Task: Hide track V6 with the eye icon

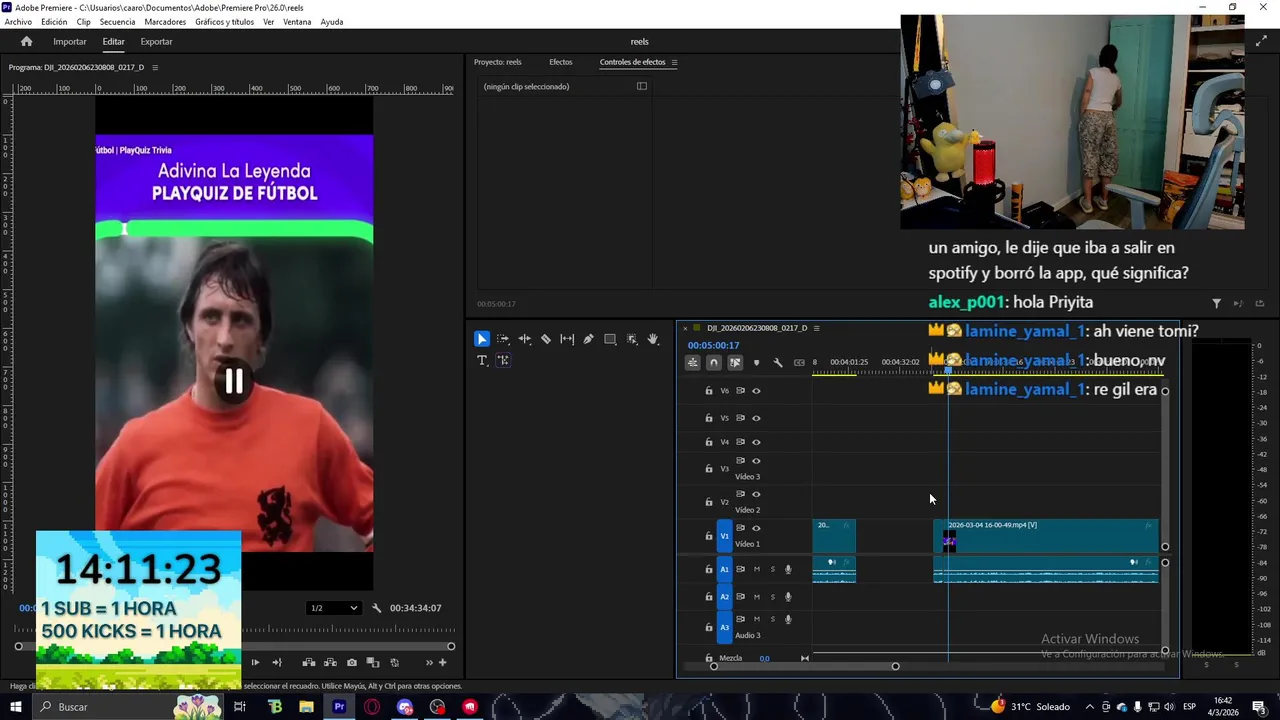Action: coord(756,391)
